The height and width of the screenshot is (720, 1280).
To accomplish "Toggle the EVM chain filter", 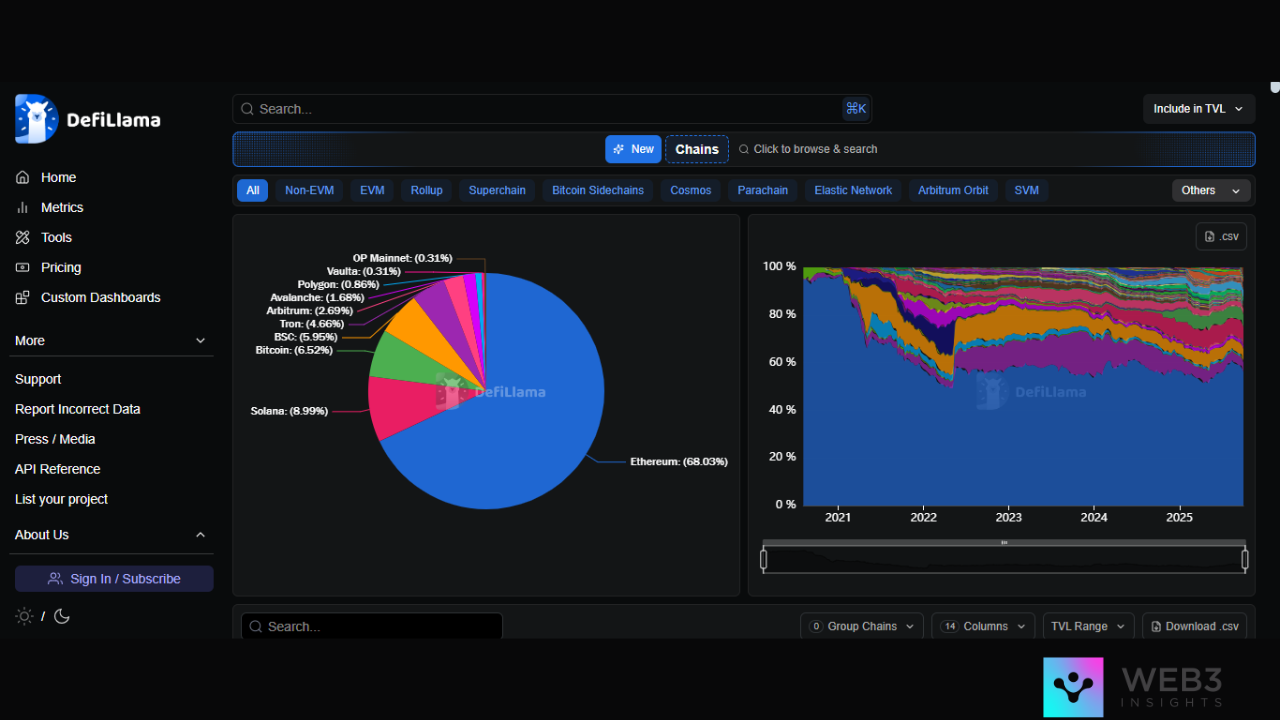I will tap(372, 190).
